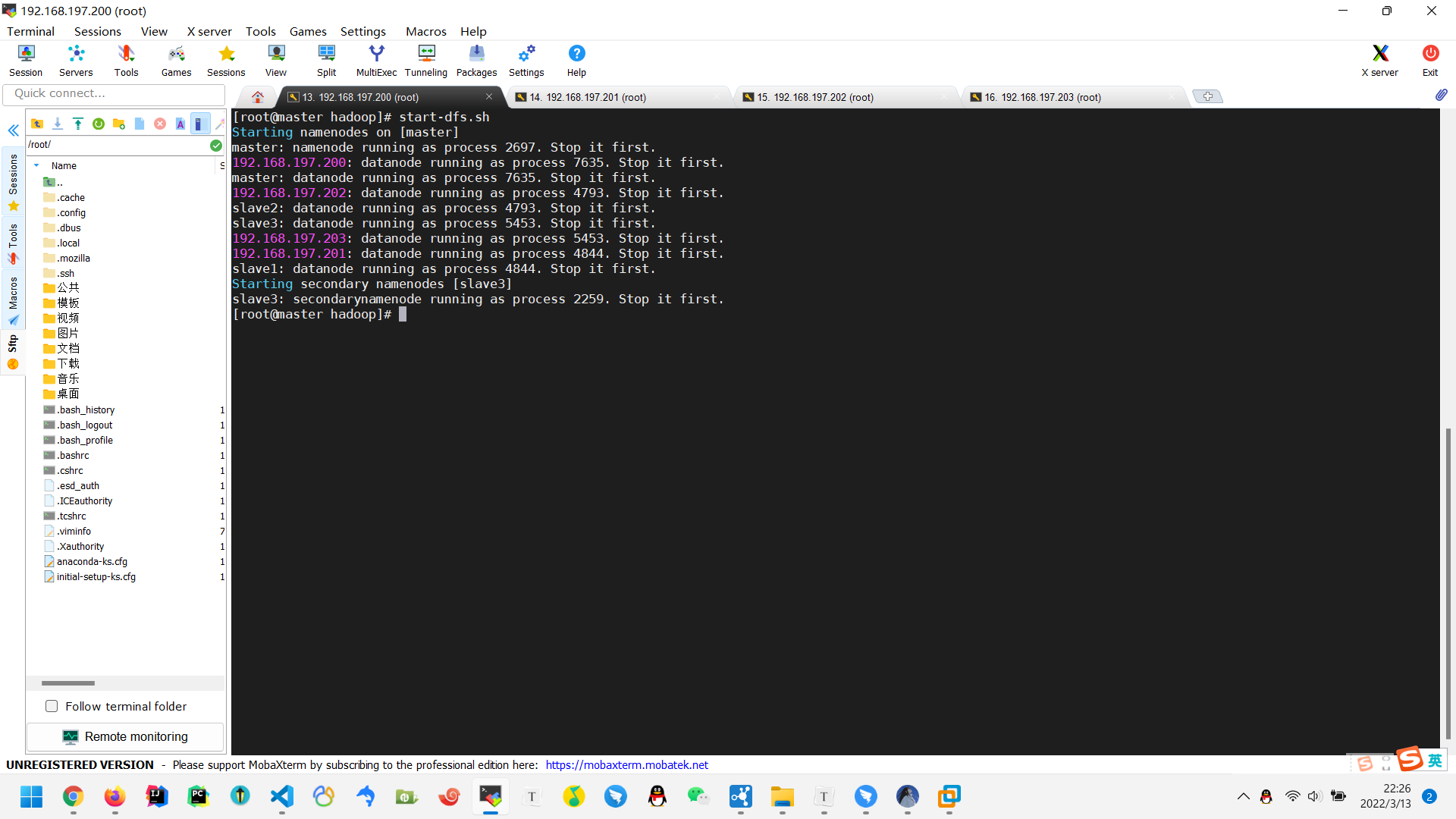Open the X server menu
Screen dimensions: 1456x819
pos(209,31)
